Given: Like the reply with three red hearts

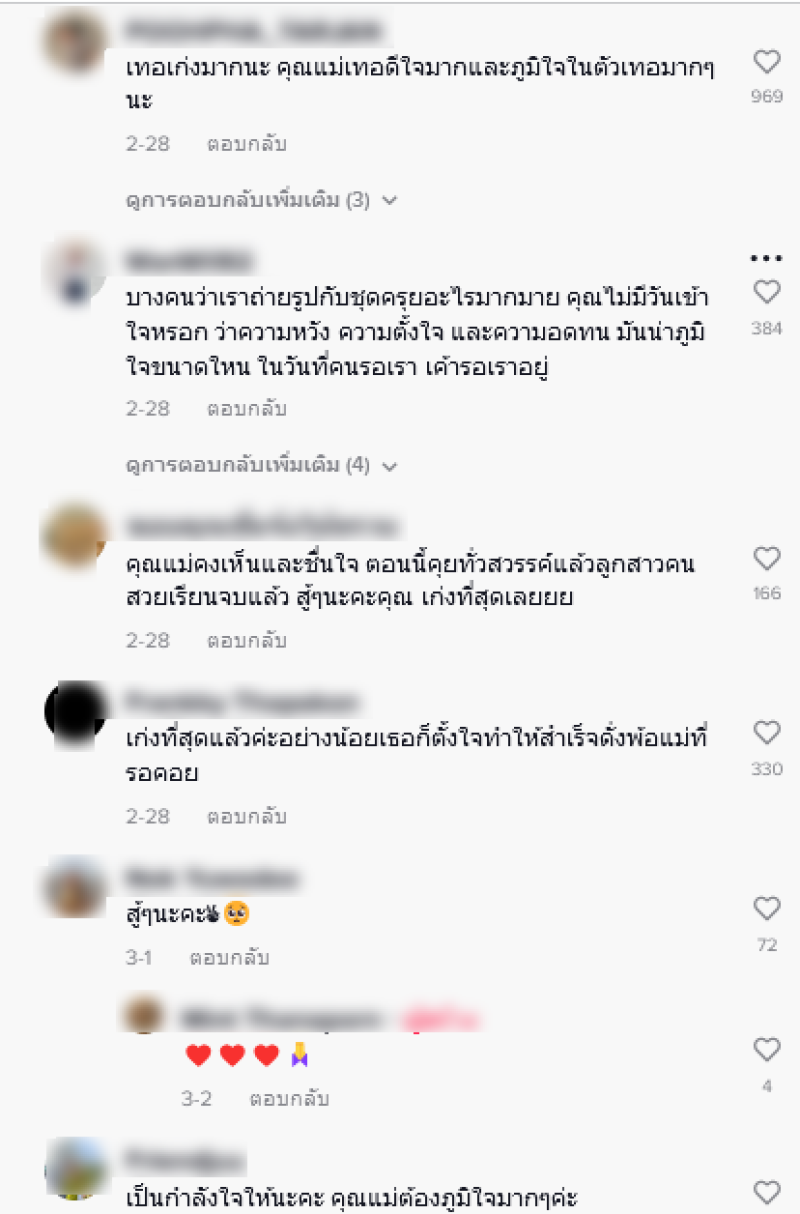Looking at the screenshot, I should 767,1050.
